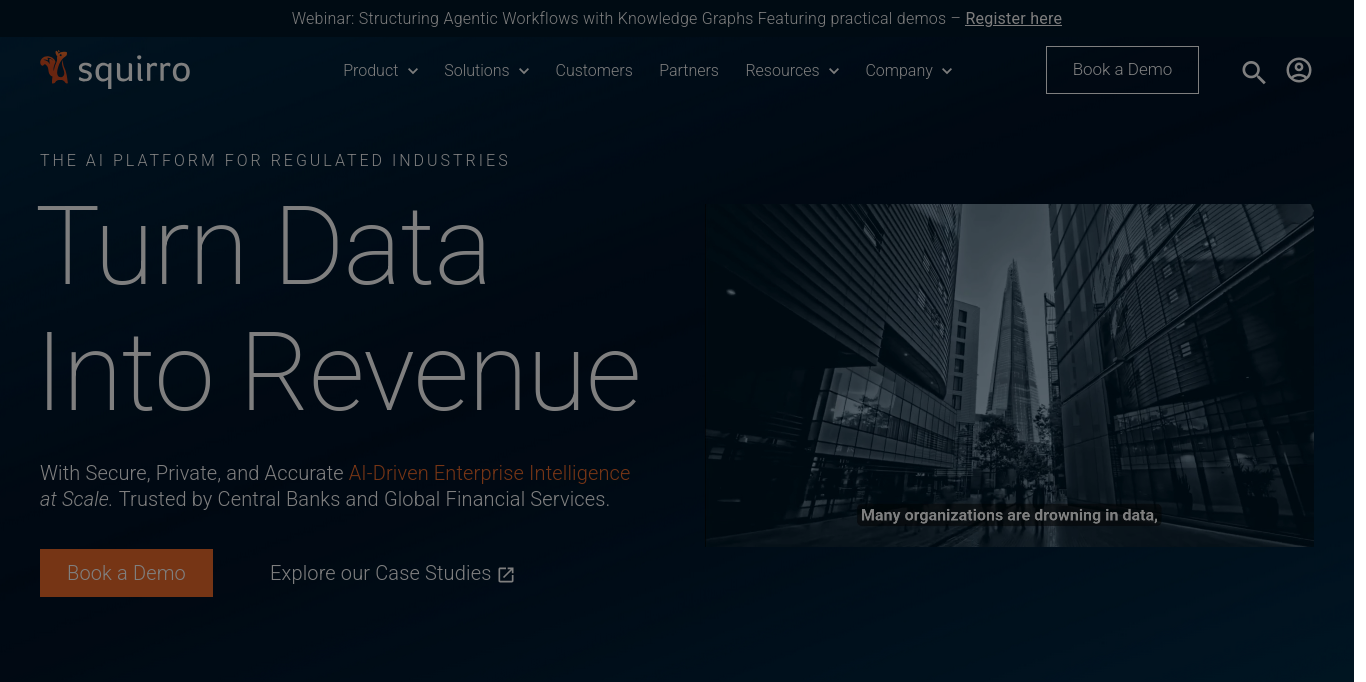Select the Product menu label

[370, 71]
